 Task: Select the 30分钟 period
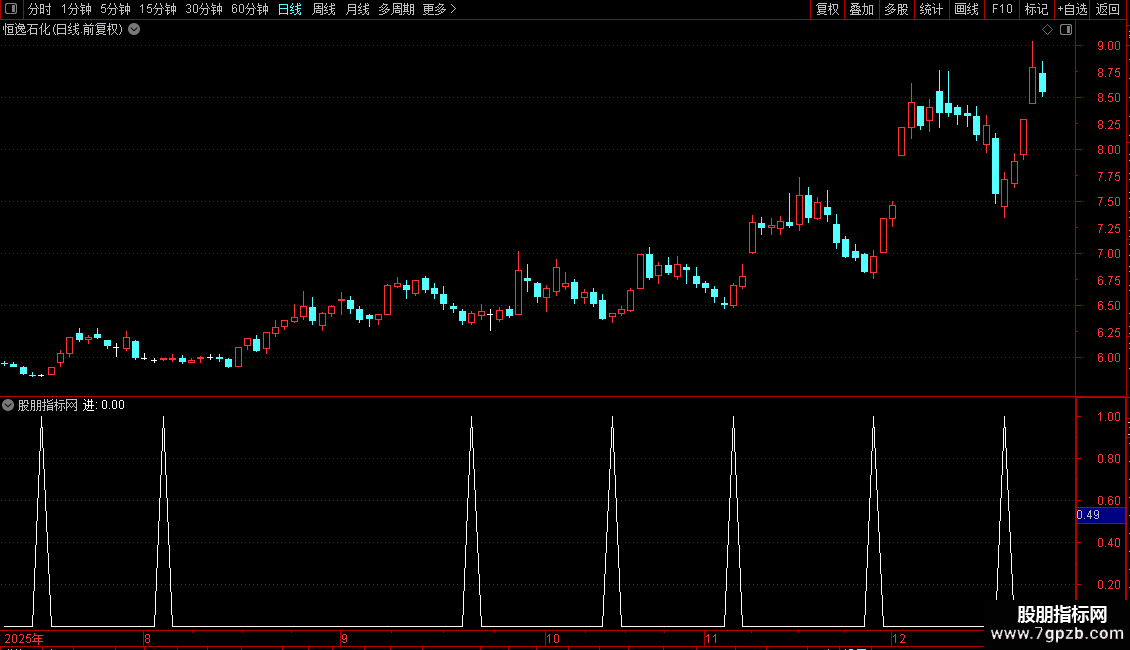coord(204,9)
